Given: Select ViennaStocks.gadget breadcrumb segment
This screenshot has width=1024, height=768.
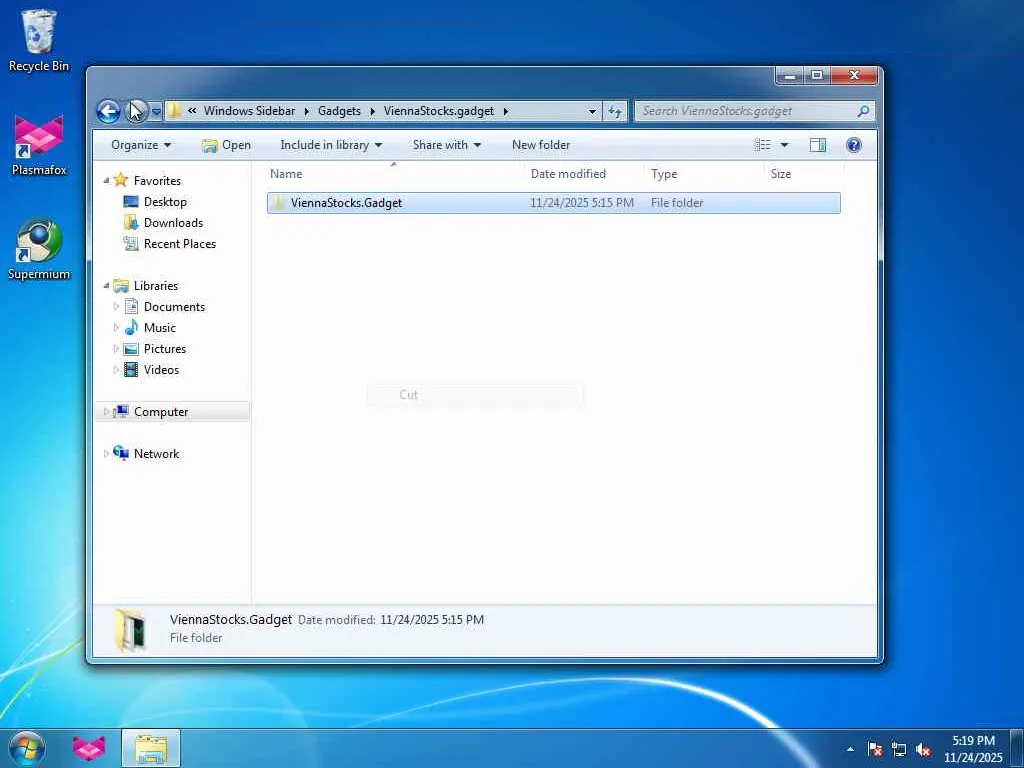Looking at the screenshot, I should [x=438, y=111].
